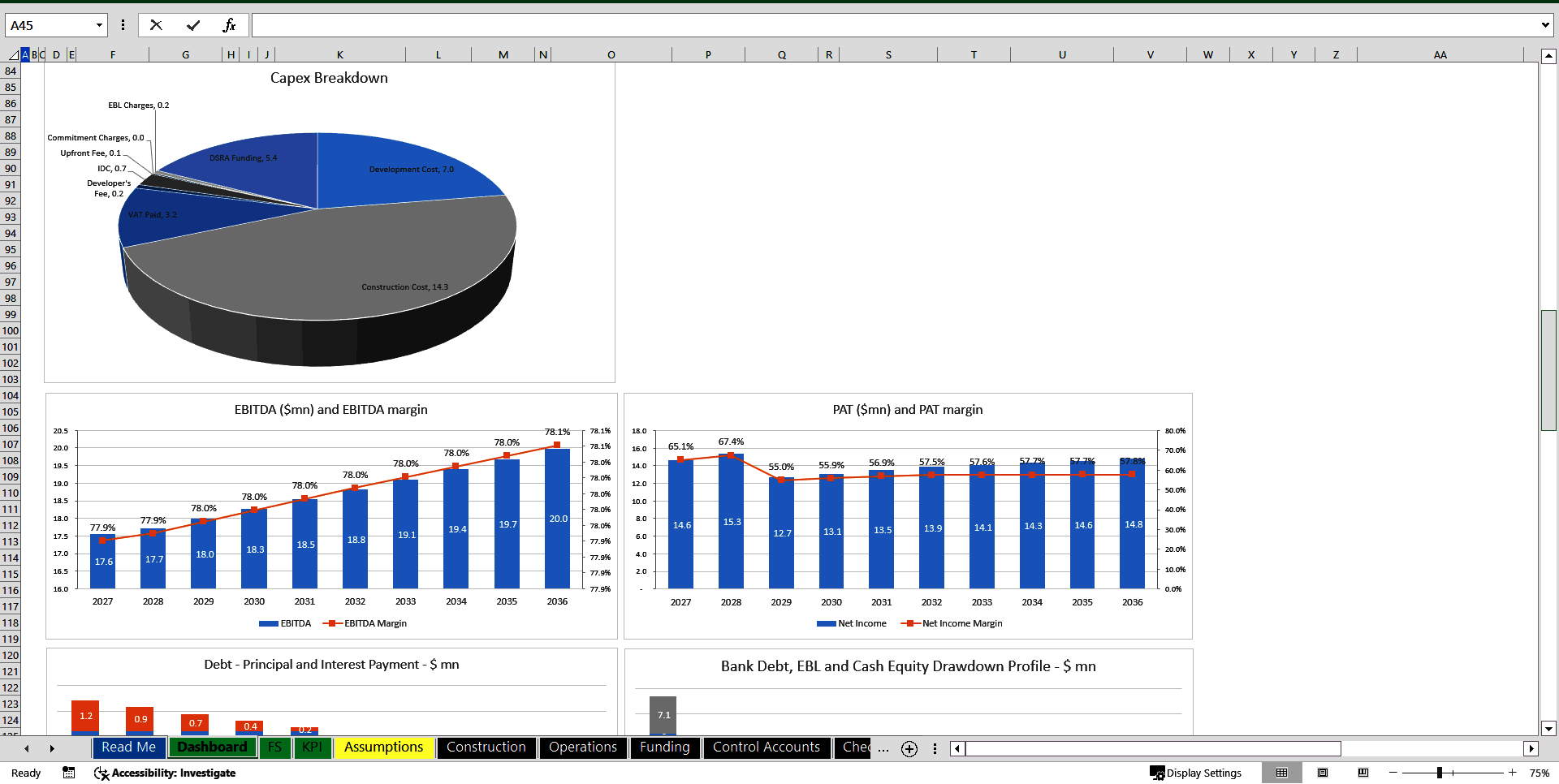
Task: Click the Insert Function (fx) icon
Action: (231, 24)
